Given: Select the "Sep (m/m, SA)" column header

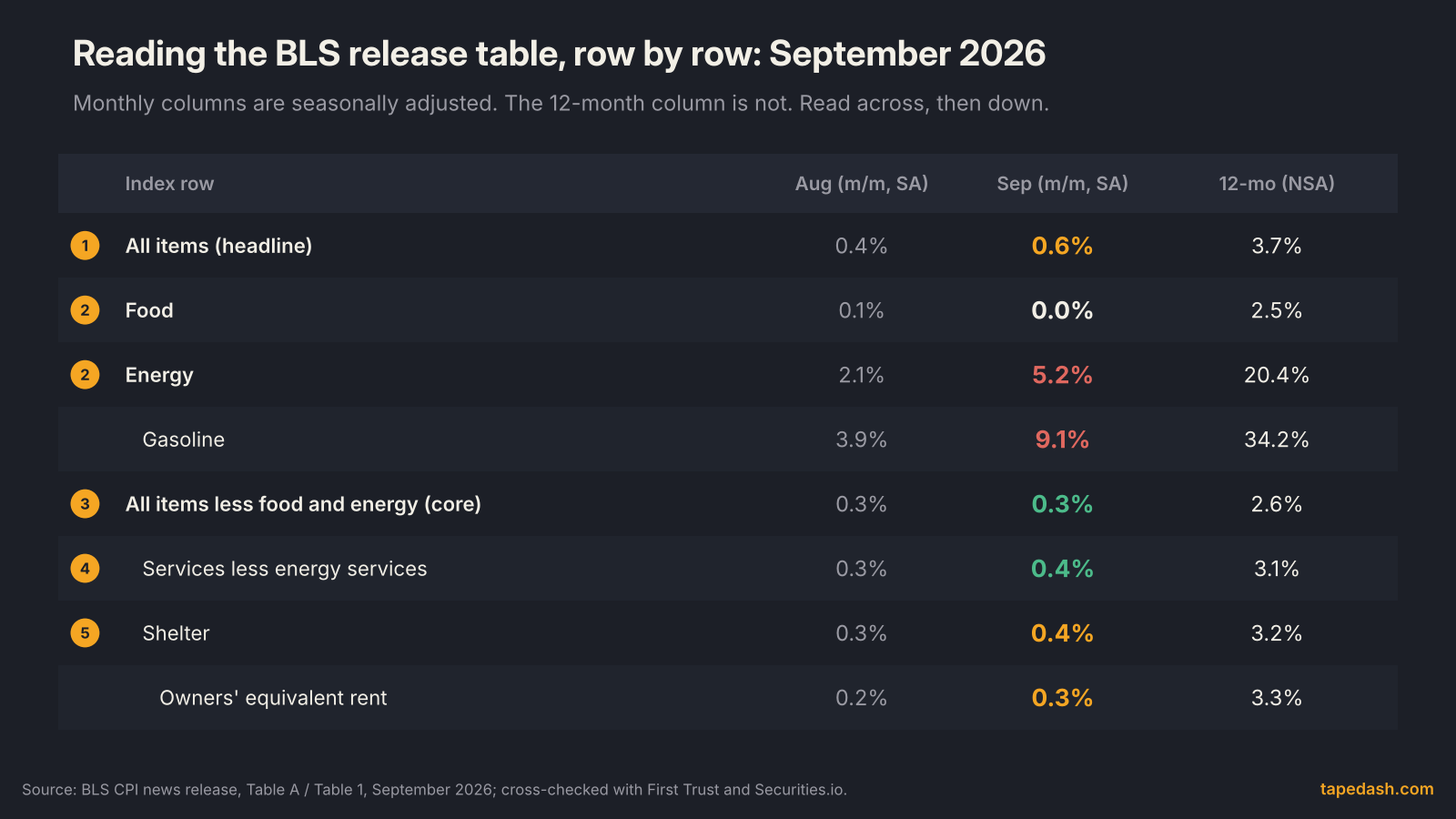Looking at the screenshot, I should pyautogui.click(x=1062, y=184).
